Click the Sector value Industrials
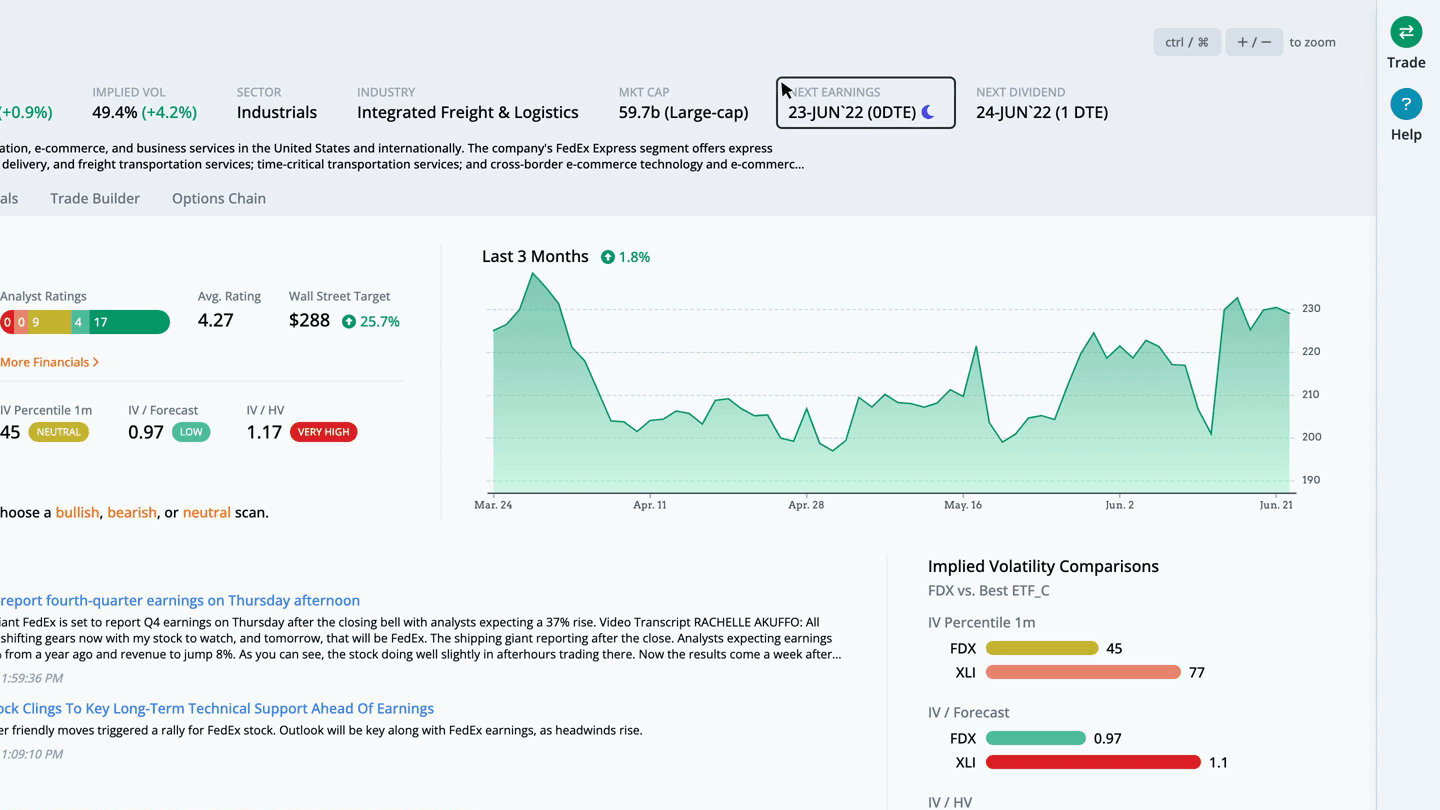 pyautogui.click(x=277, y=112)
